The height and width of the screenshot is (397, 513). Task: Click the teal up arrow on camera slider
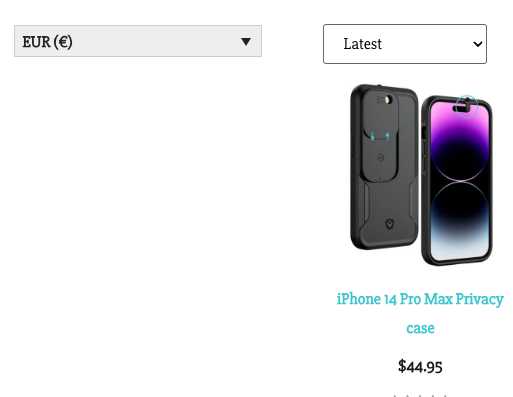(x=388, y=136)
